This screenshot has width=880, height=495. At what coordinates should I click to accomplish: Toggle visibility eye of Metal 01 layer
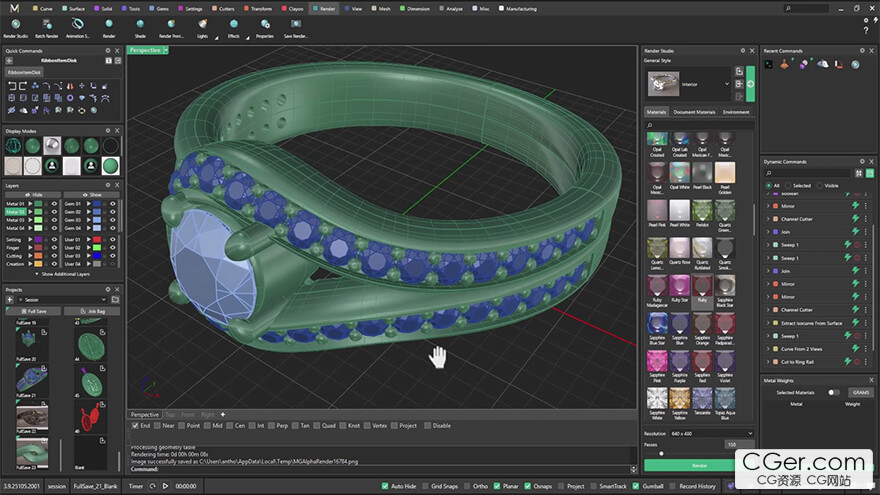[54, 204]
